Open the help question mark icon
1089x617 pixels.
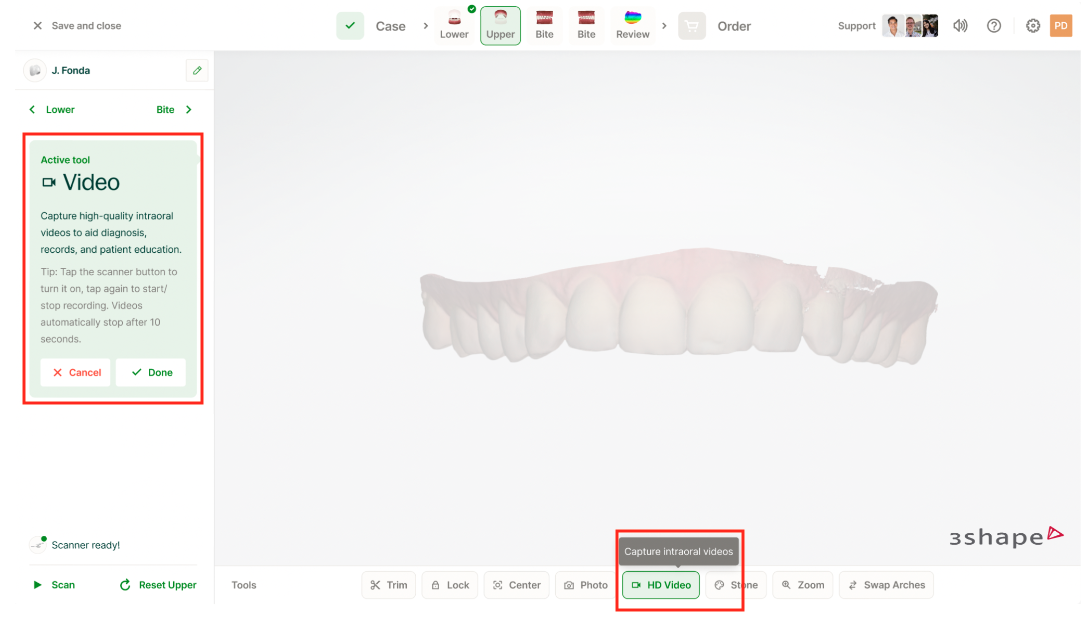994,26
